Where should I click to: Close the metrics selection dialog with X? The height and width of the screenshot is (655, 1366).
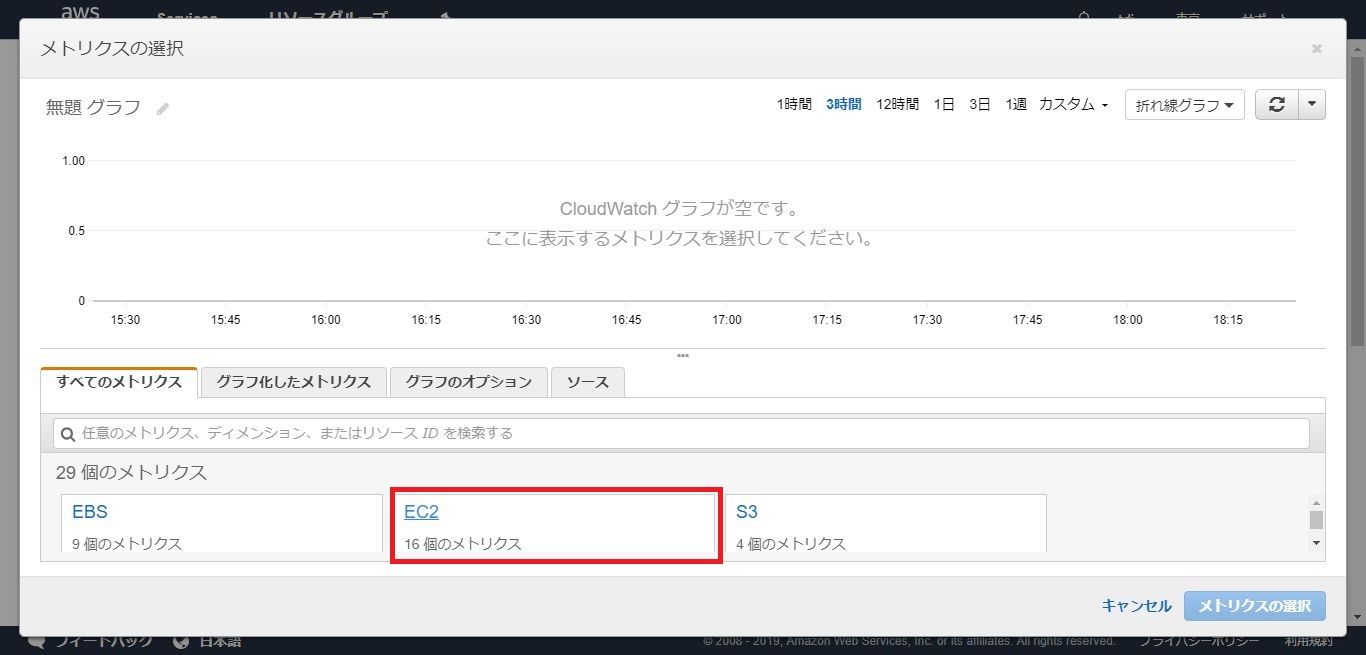click(x=1316, y=48)
